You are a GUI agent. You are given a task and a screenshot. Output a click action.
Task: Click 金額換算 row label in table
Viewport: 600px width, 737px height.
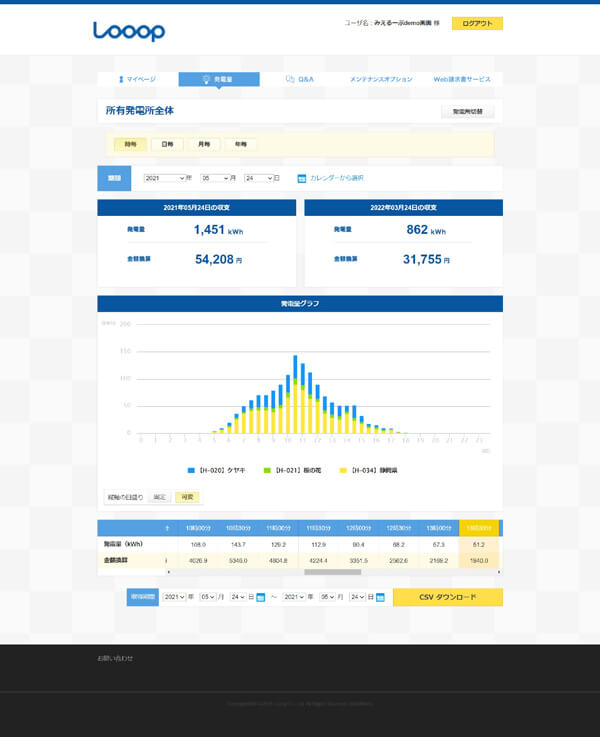coord(116,560)
